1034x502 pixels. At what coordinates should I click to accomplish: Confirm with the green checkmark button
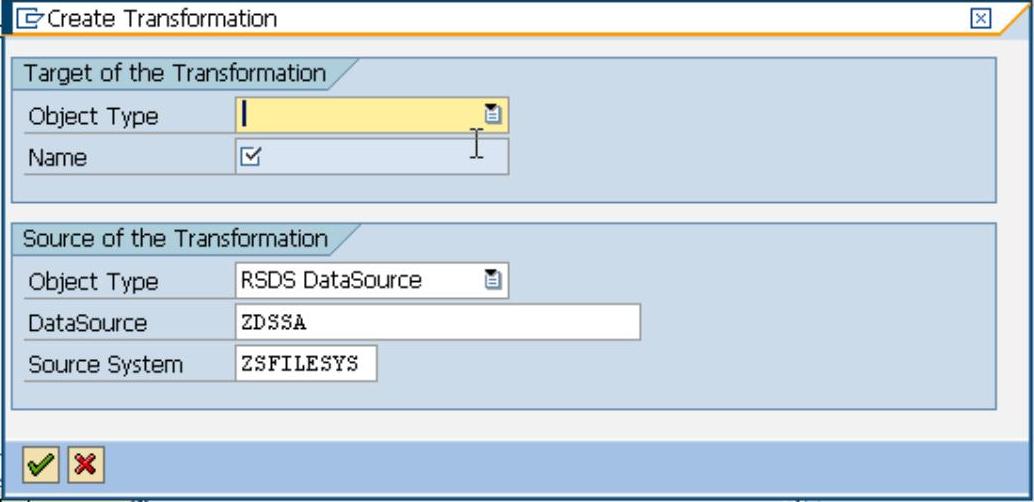39,464
